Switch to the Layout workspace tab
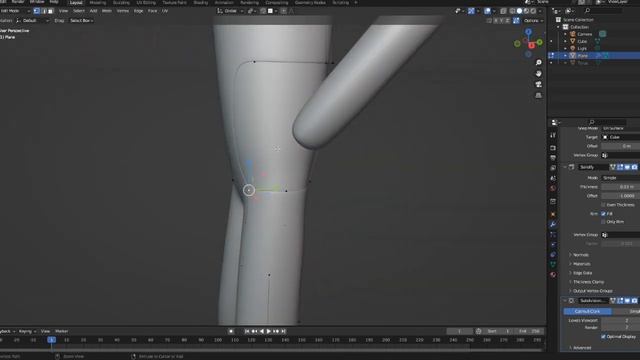640x360 pixels. click(x=76, y=2)
